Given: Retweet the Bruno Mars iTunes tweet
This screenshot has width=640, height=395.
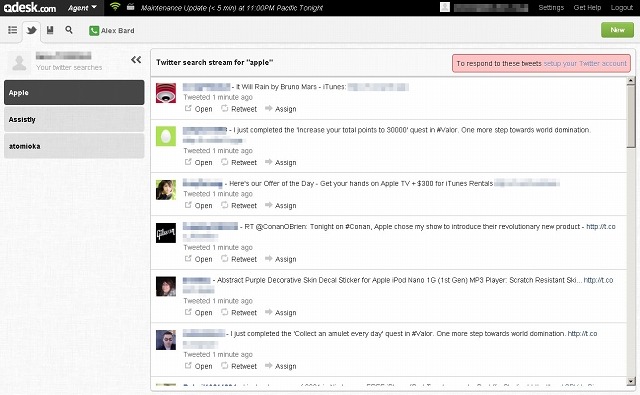Looking at the screenshot, I should (239, 109).
